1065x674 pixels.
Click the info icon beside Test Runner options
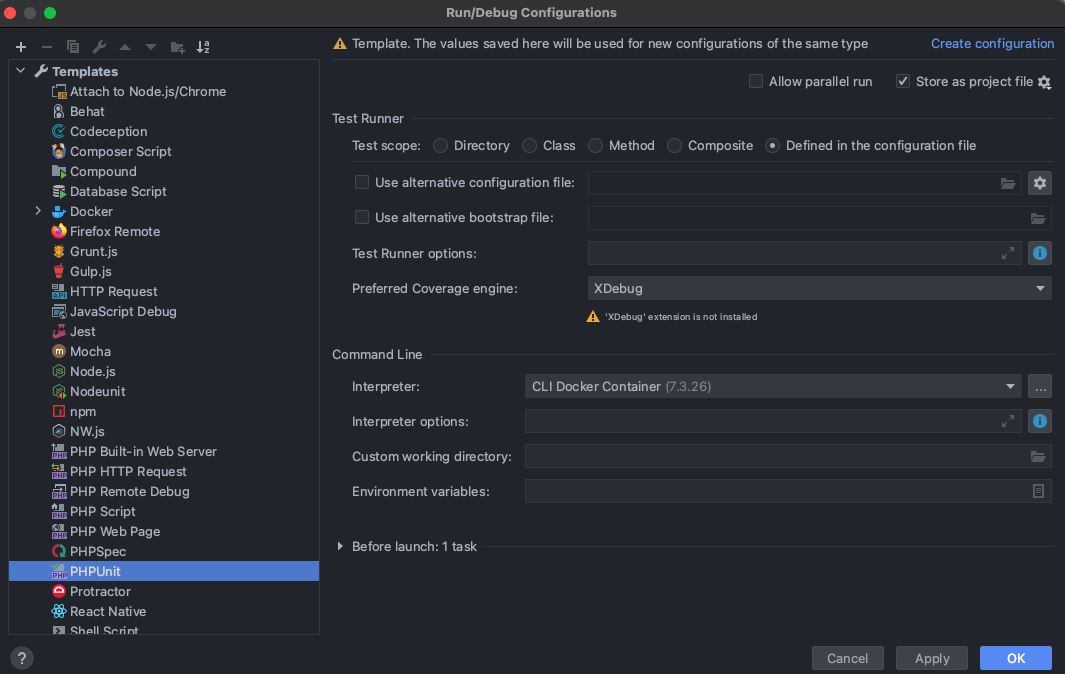click(1040, 253)
